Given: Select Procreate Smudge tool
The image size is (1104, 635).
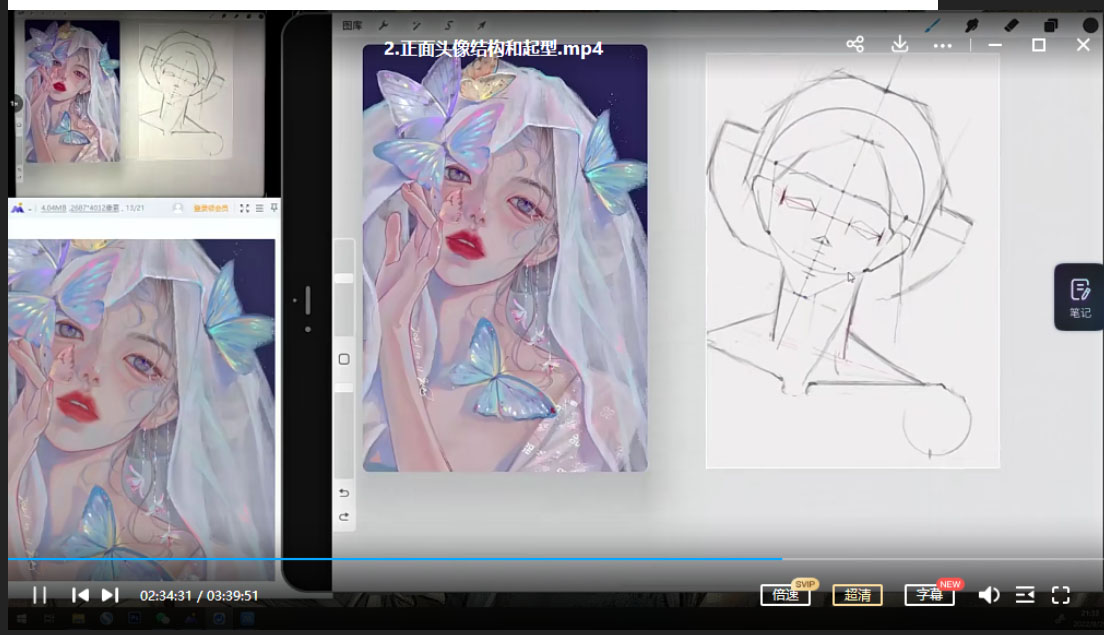Looking at the screenshot, I should (972, 25).
